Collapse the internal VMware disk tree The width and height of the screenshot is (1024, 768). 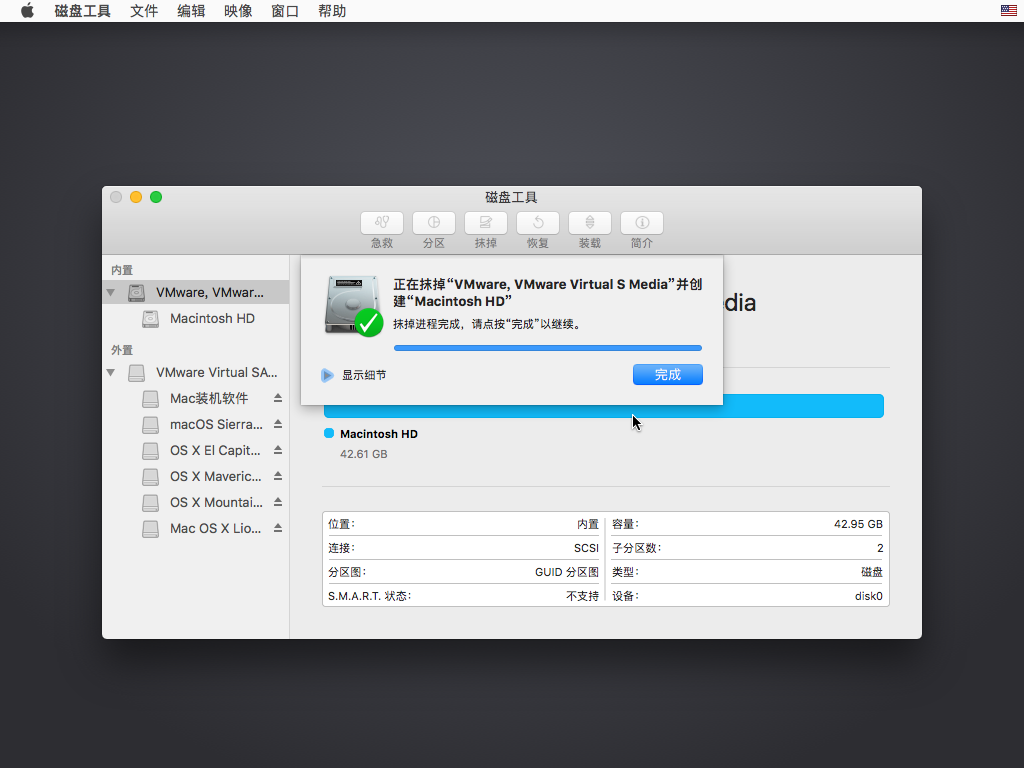pyautogui.click(x=111, y=293)
